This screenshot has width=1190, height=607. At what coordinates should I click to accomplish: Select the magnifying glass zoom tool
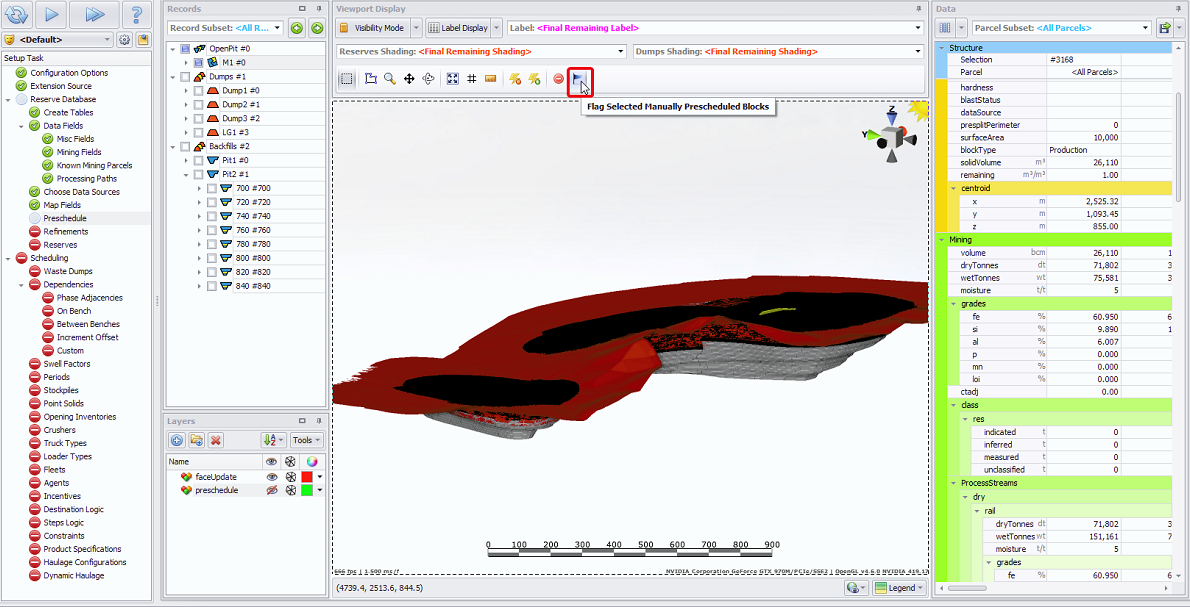coord(390,79)
